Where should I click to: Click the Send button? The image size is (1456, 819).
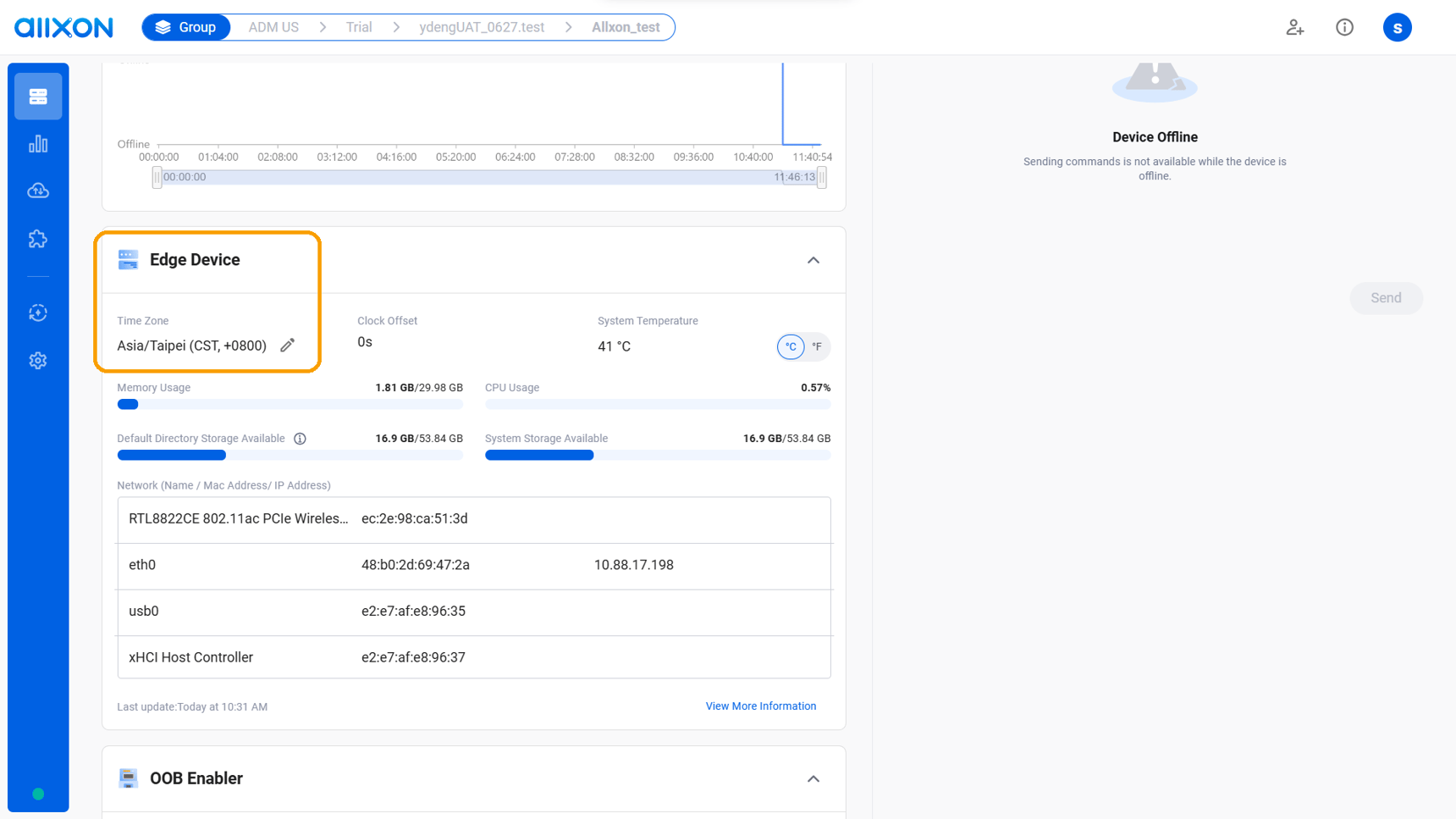(1385, 298)
